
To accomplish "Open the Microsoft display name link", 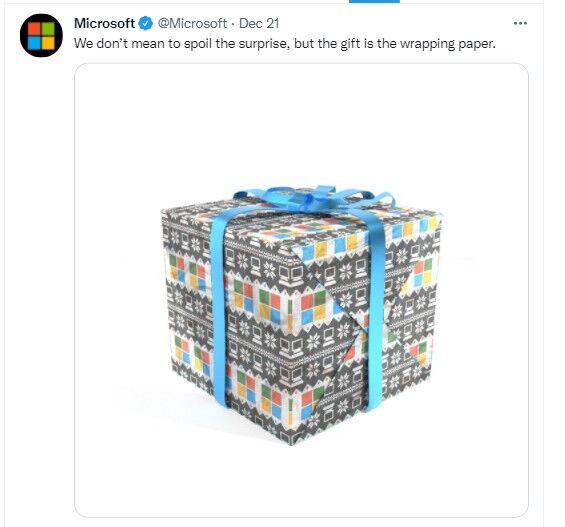I will [x=104, y=23].
